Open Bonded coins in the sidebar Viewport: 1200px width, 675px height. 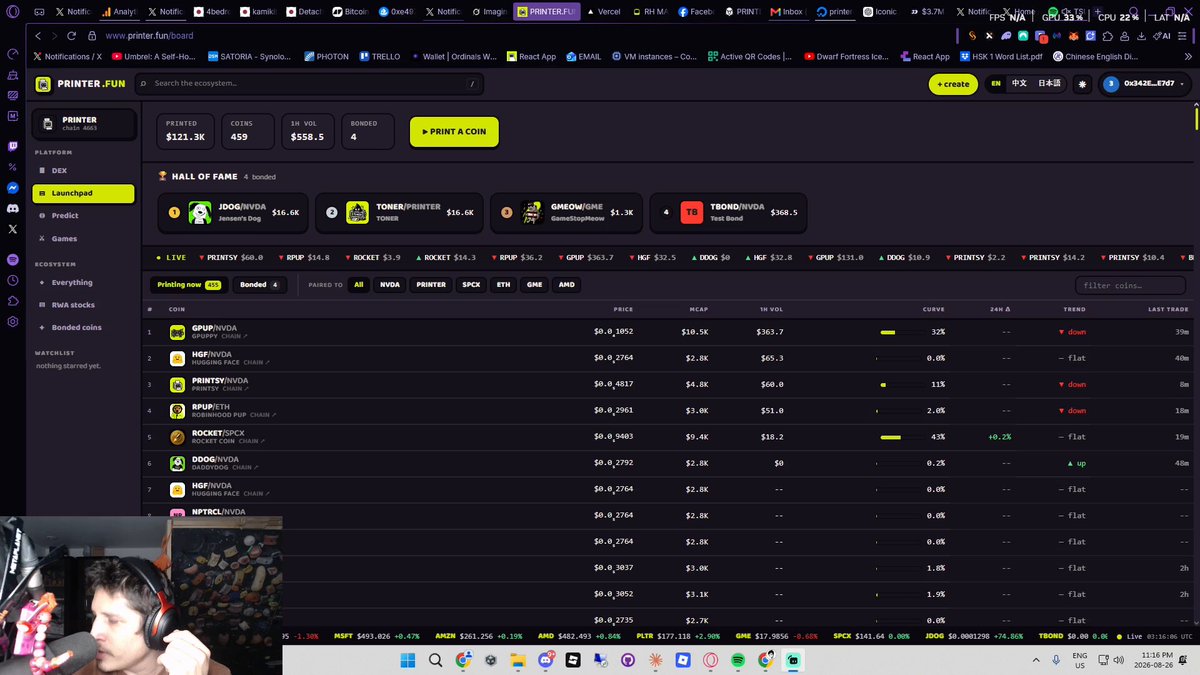83,327
